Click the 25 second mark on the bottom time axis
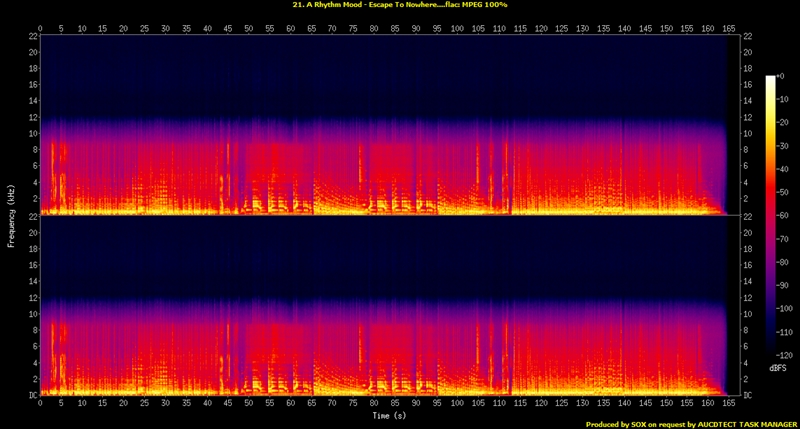 point(145,402)
